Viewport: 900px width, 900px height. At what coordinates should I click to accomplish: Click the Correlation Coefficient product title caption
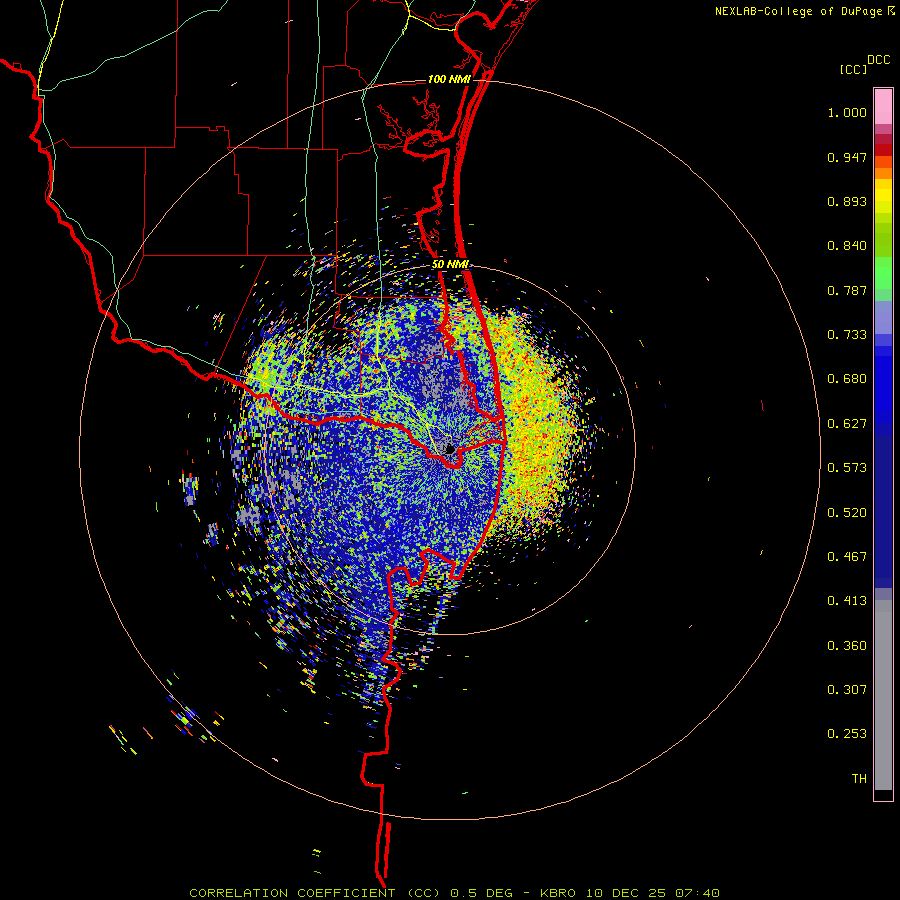[454, 893]
